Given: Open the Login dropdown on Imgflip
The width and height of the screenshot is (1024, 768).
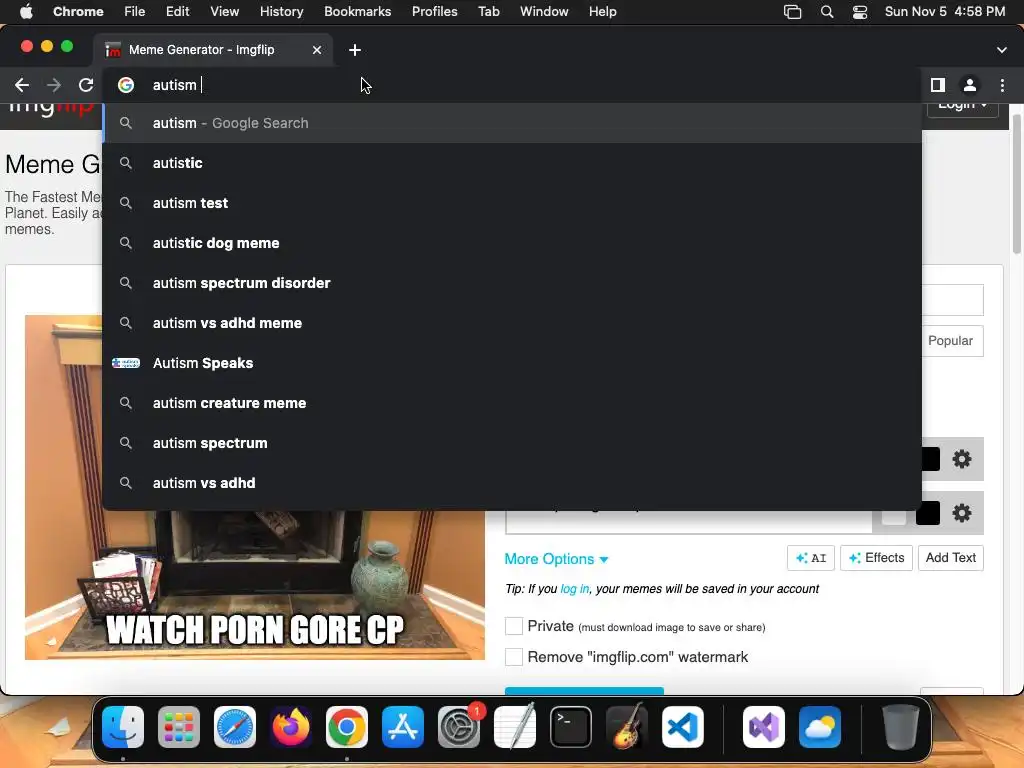Looking at the screenshot, I should (963, 106).
